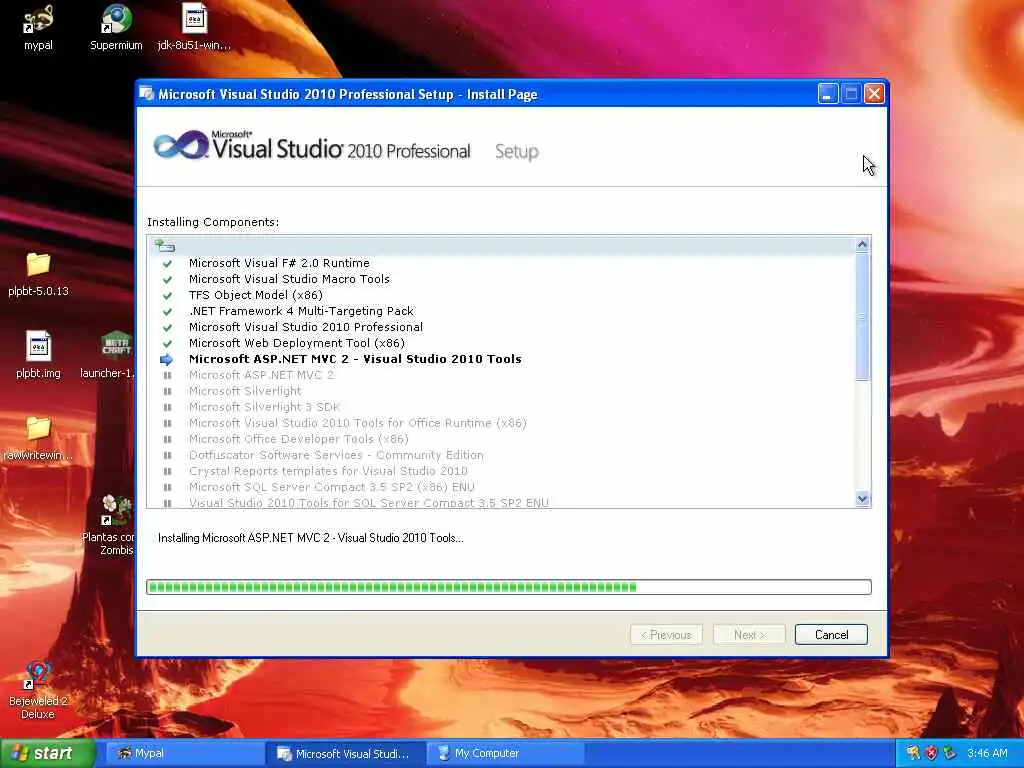Click the drive icon atop component list
The image size is (1024, 768).
tap(165, 246)
